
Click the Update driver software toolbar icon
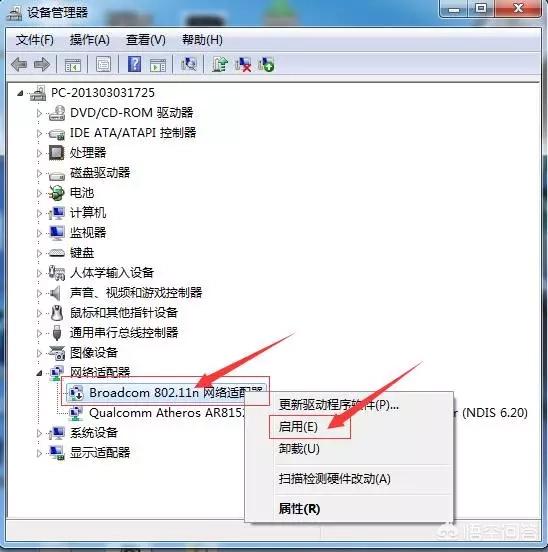pyautogui.click(x=220, y=64)
